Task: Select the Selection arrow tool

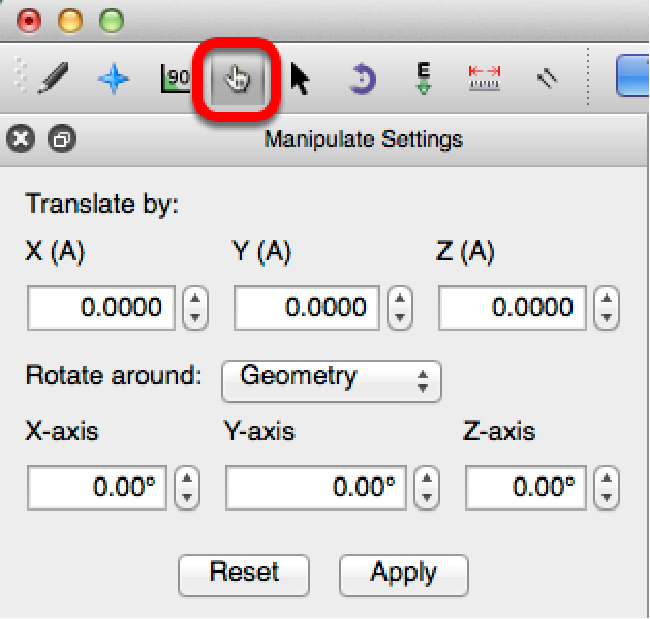Action: point(299,79)
